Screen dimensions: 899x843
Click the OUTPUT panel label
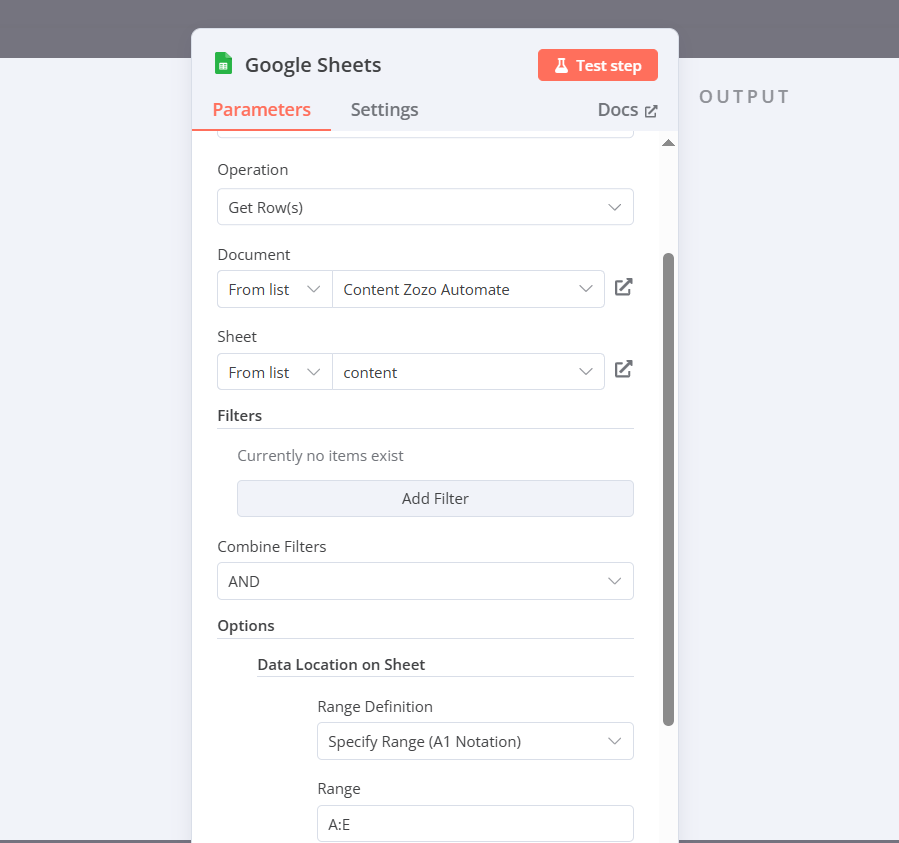[744, 96]
